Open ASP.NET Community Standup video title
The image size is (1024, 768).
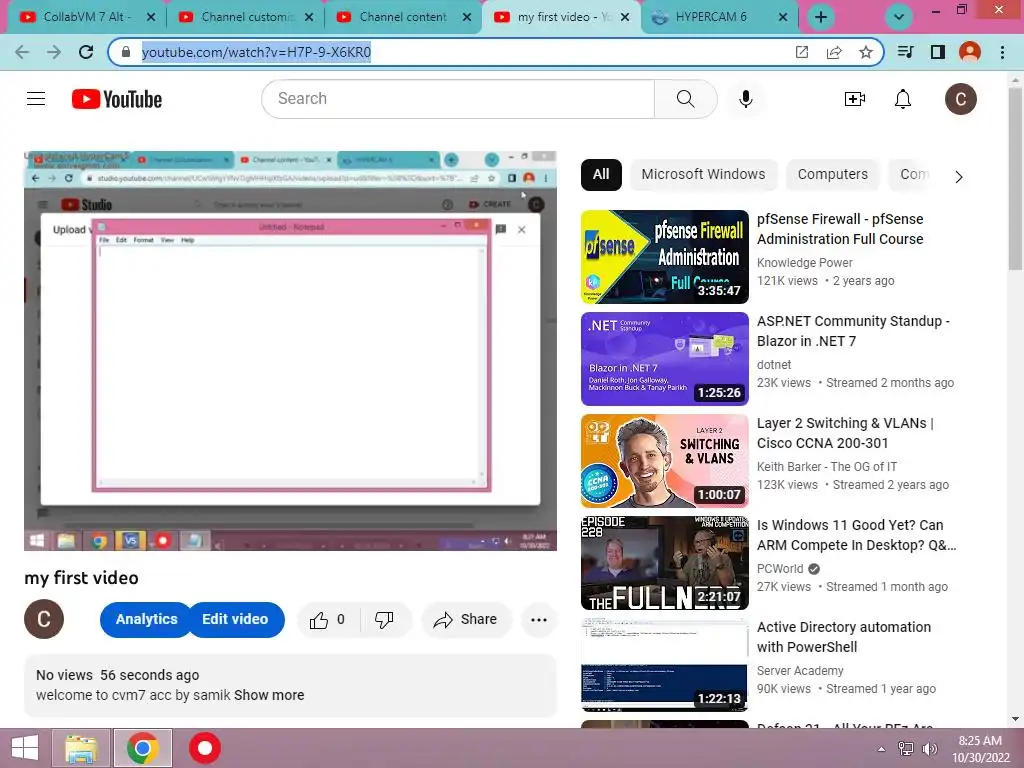pos(853,331)
